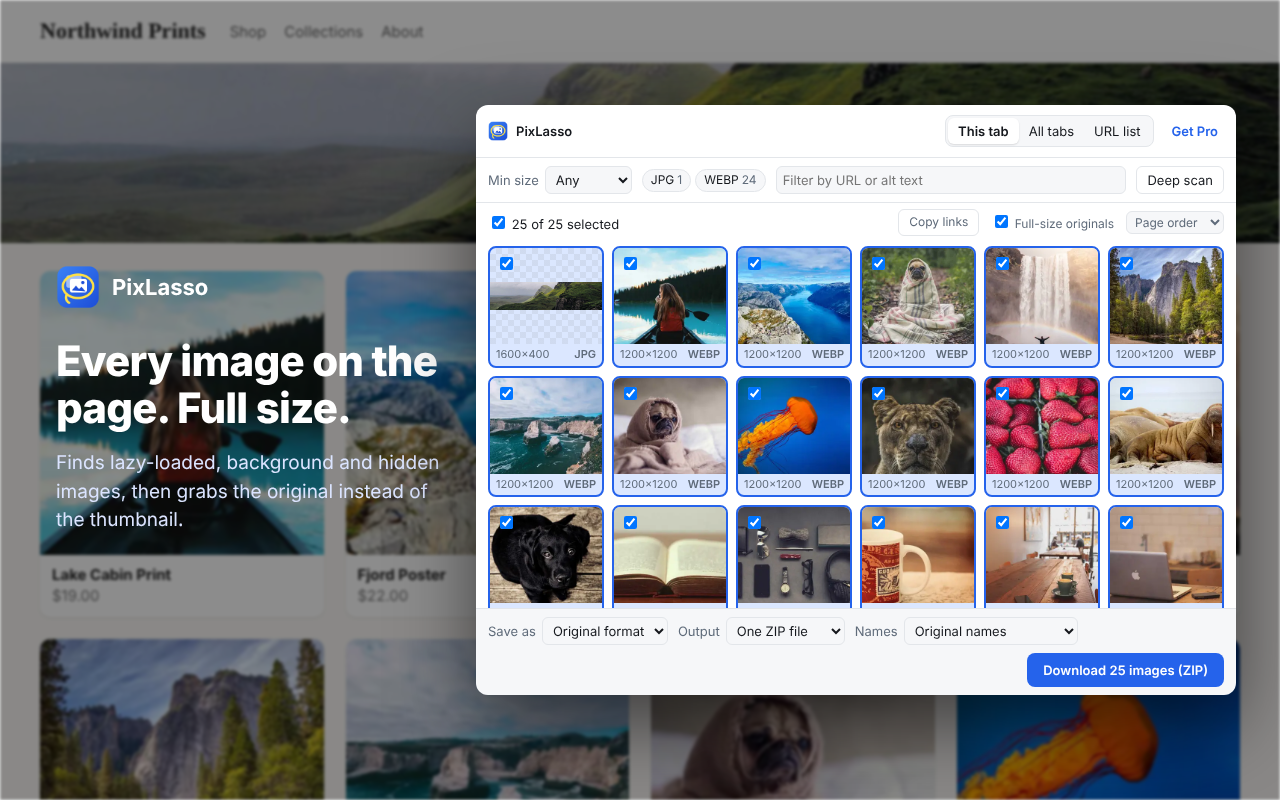Image resolution: width=1280 pixels, height=800 pixels.
Task: Select the black labrador dog thumbnail
Action: pos(546,557)
